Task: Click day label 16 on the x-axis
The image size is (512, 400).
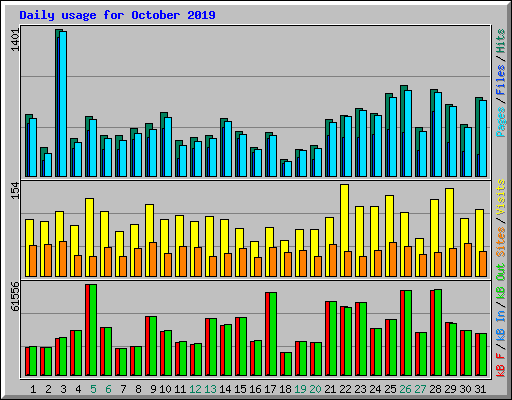Action: 255,389
